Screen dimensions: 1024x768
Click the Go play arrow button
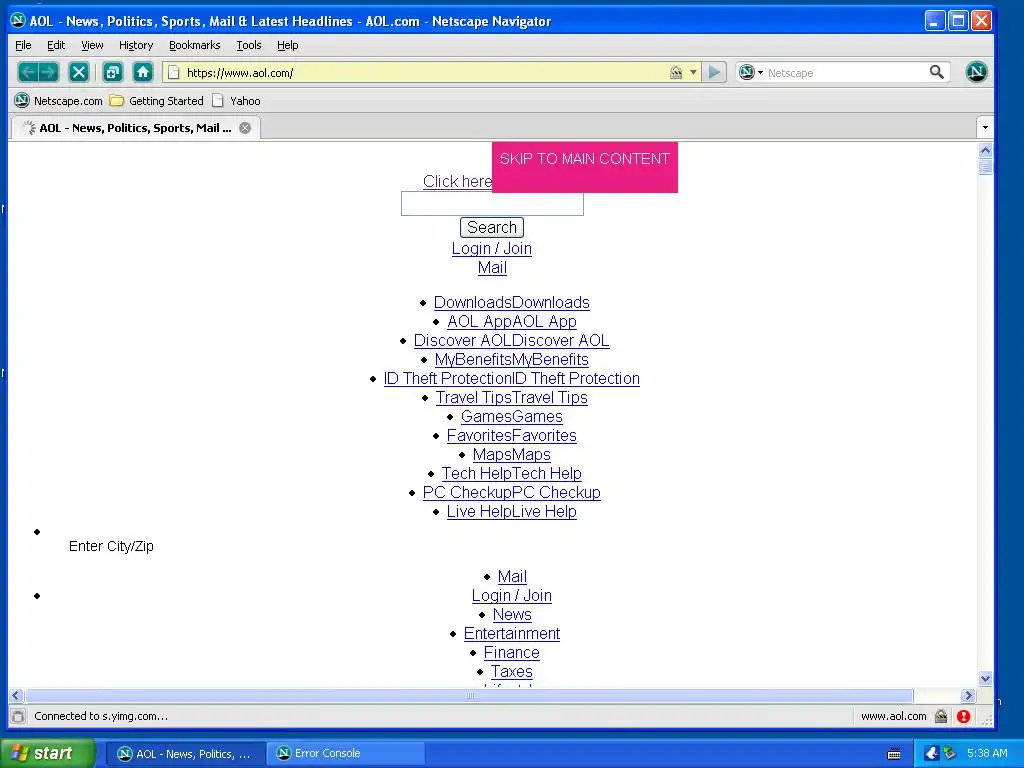(714, 72)
